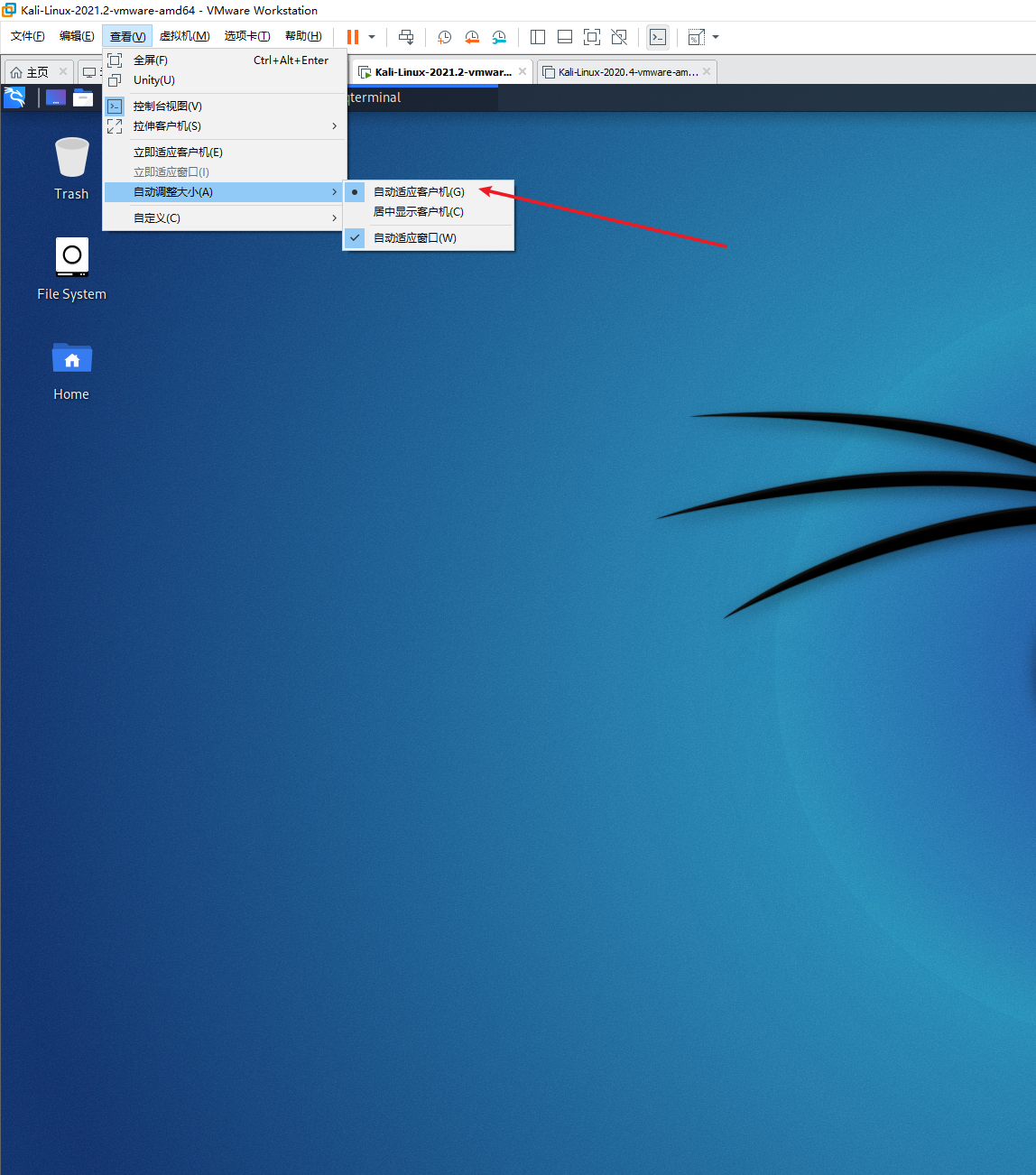Toggle the 自动适应窗口(W) checkmark
Viewport: 1036px width, 1175px height.
click(x=429, y=238)
